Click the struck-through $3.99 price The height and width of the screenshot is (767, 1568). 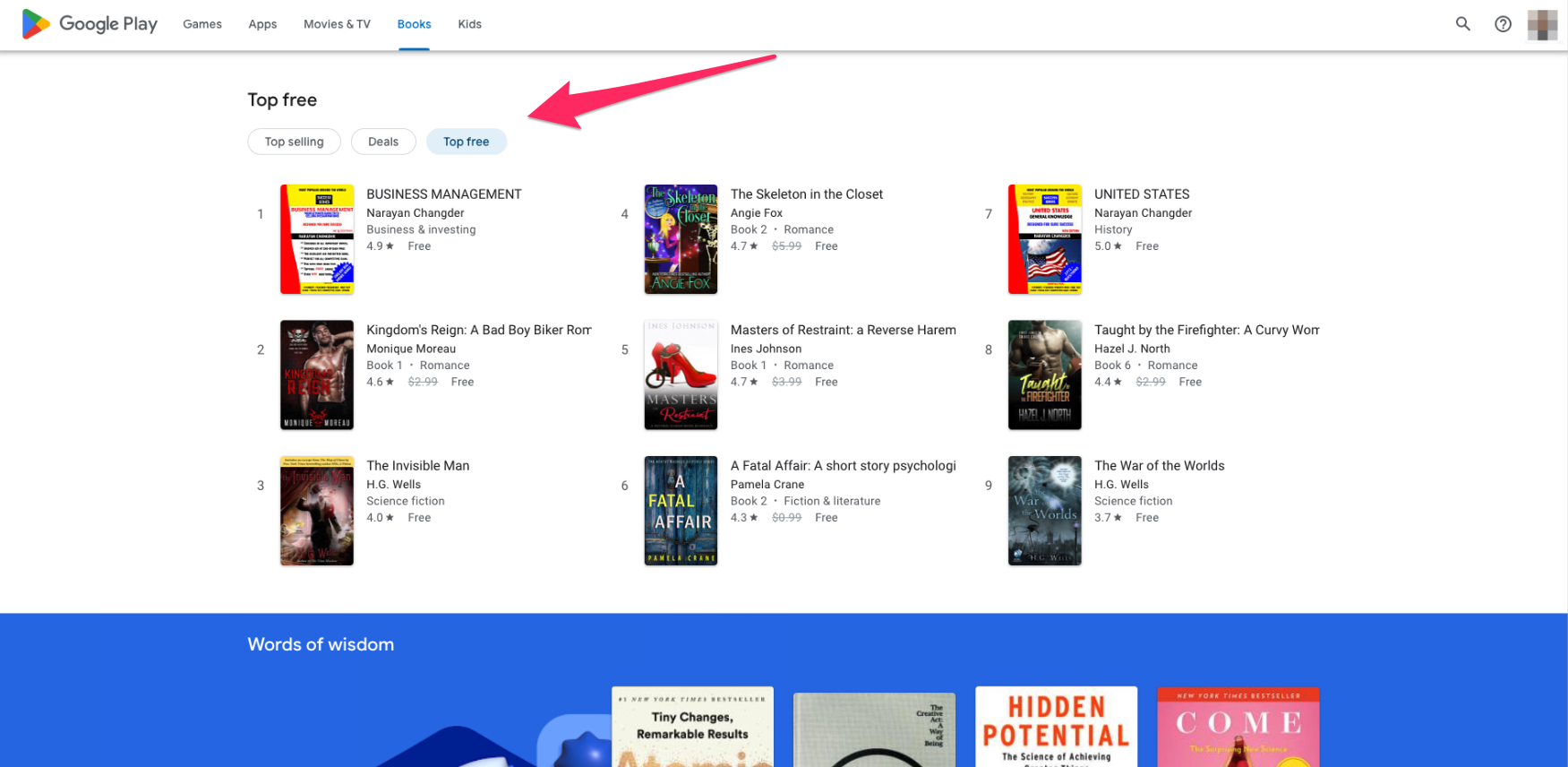tap(787, 382)
